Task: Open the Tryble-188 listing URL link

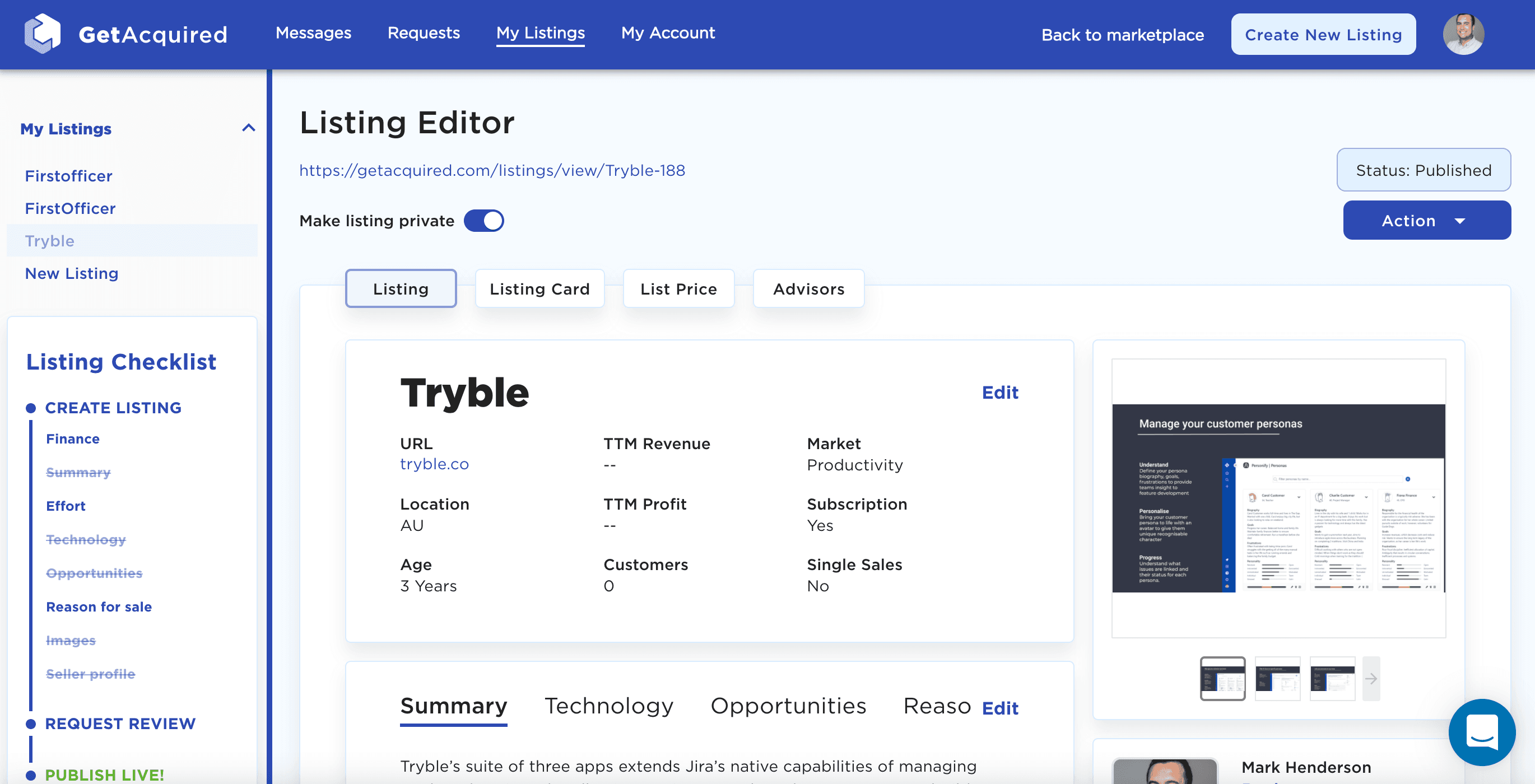Action: click(x=492, y=170)
